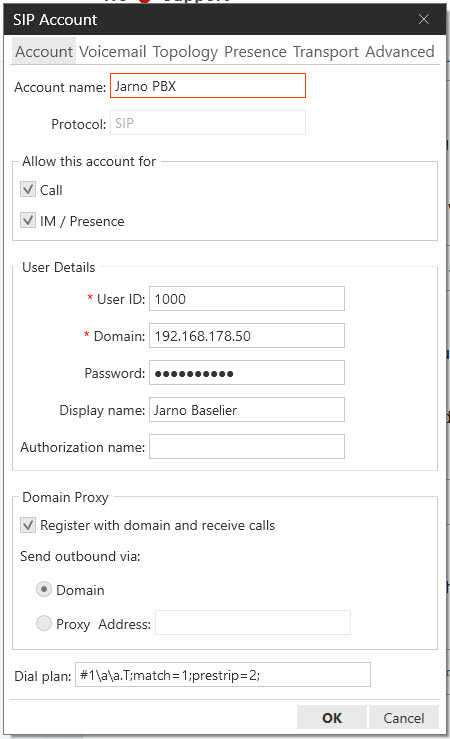Select the Password field

pyautogui.click(x=247, y=373)
